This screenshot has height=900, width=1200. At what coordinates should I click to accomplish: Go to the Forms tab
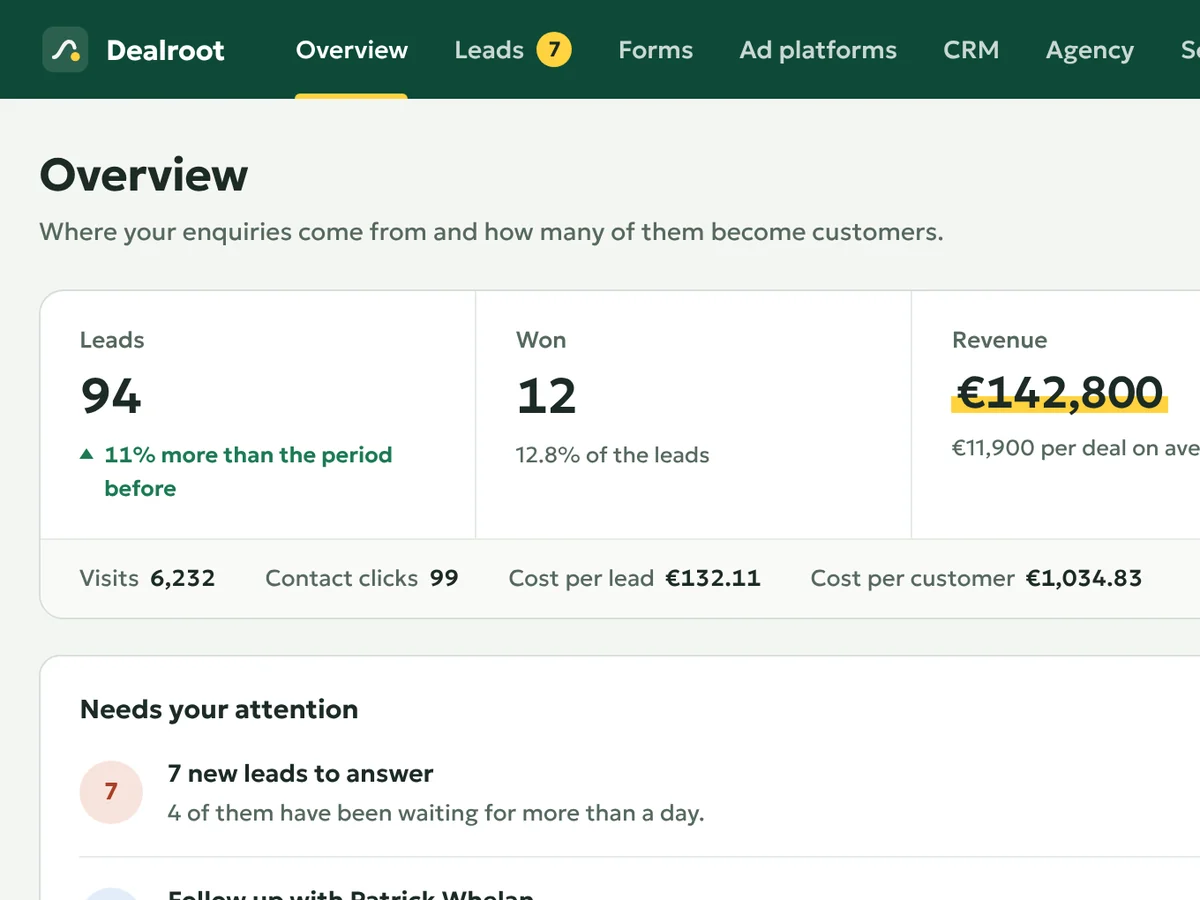pos(655,50)
